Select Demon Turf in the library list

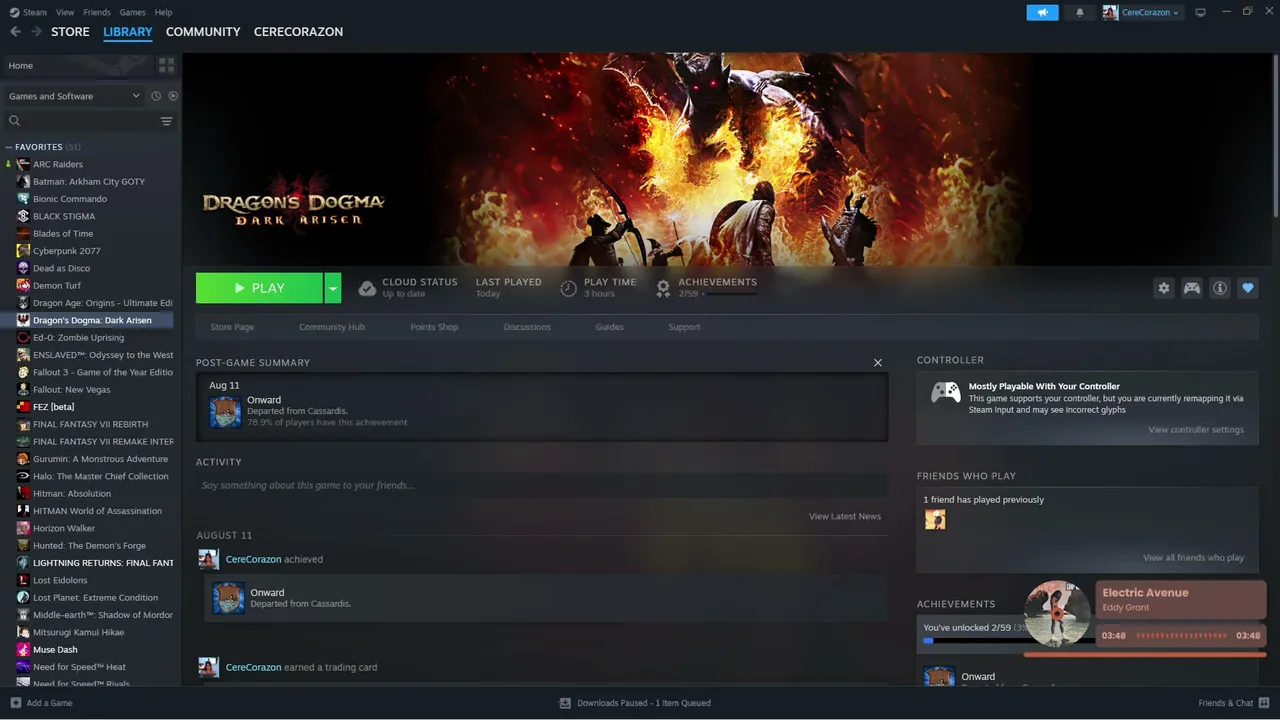57,286
